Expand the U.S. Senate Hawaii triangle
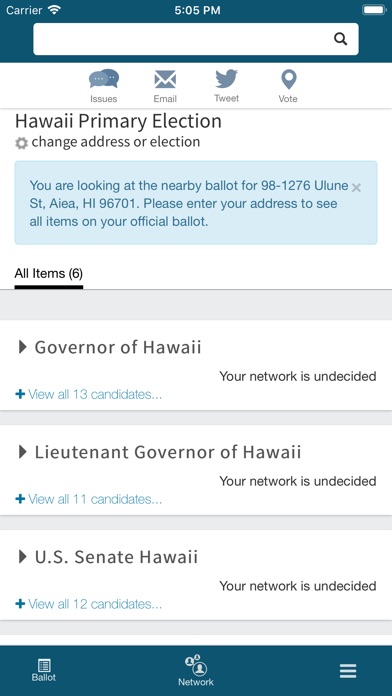Screen dimensions: 392x696 (x=22, y=557)
